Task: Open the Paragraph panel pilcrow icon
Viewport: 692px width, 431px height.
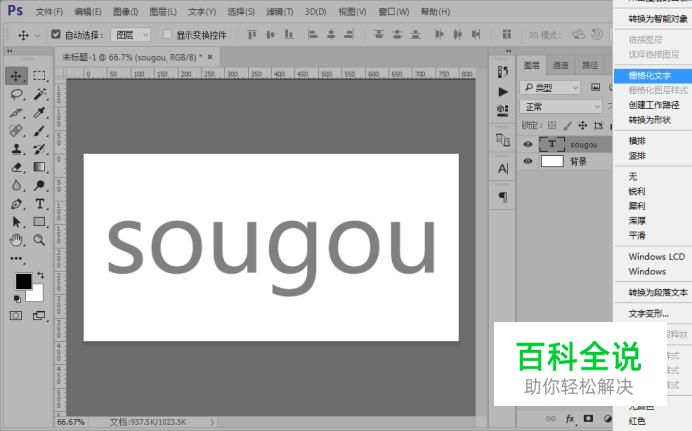Action: click(x=503, y=197)
